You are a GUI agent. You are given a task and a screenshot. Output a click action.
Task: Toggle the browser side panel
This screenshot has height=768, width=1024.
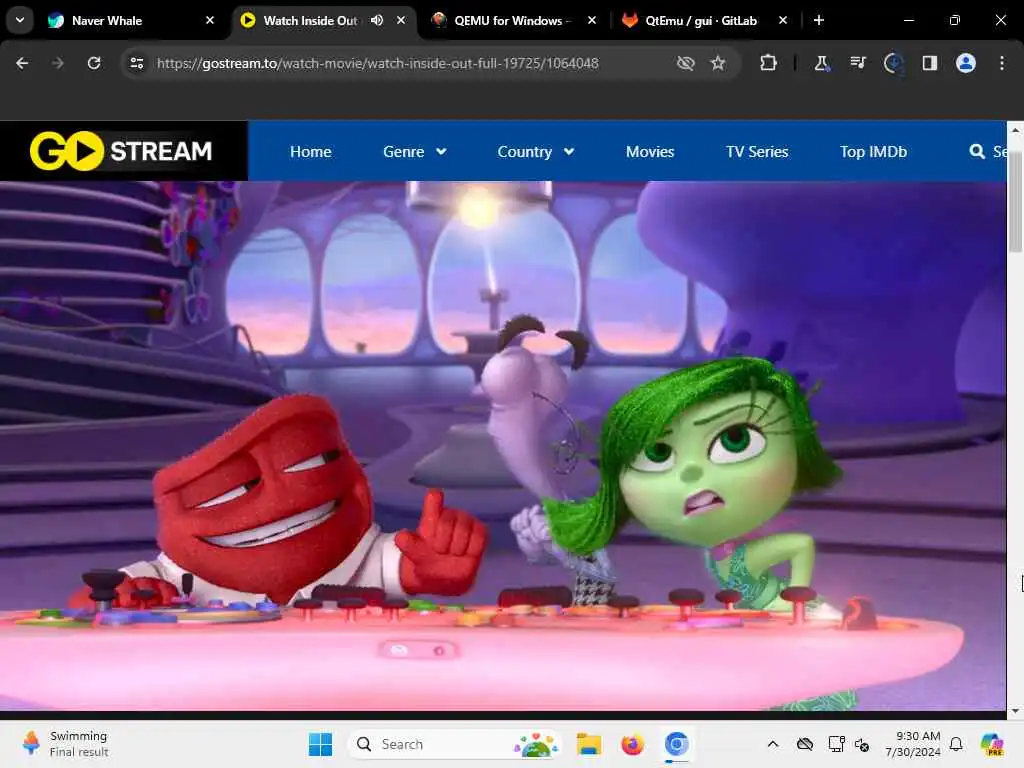tap(929, 63)
